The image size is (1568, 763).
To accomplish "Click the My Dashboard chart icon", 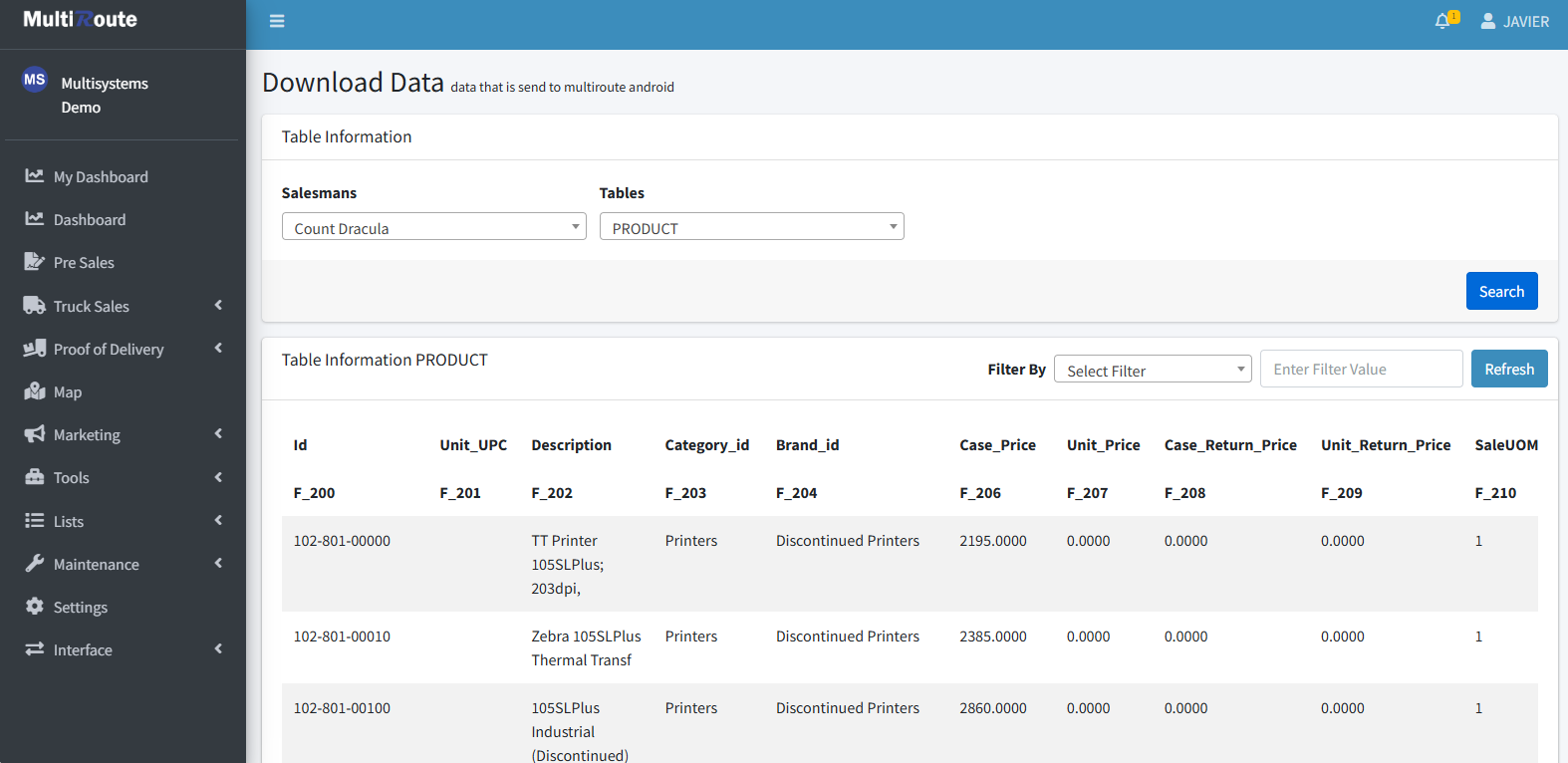I will point(35,176).
